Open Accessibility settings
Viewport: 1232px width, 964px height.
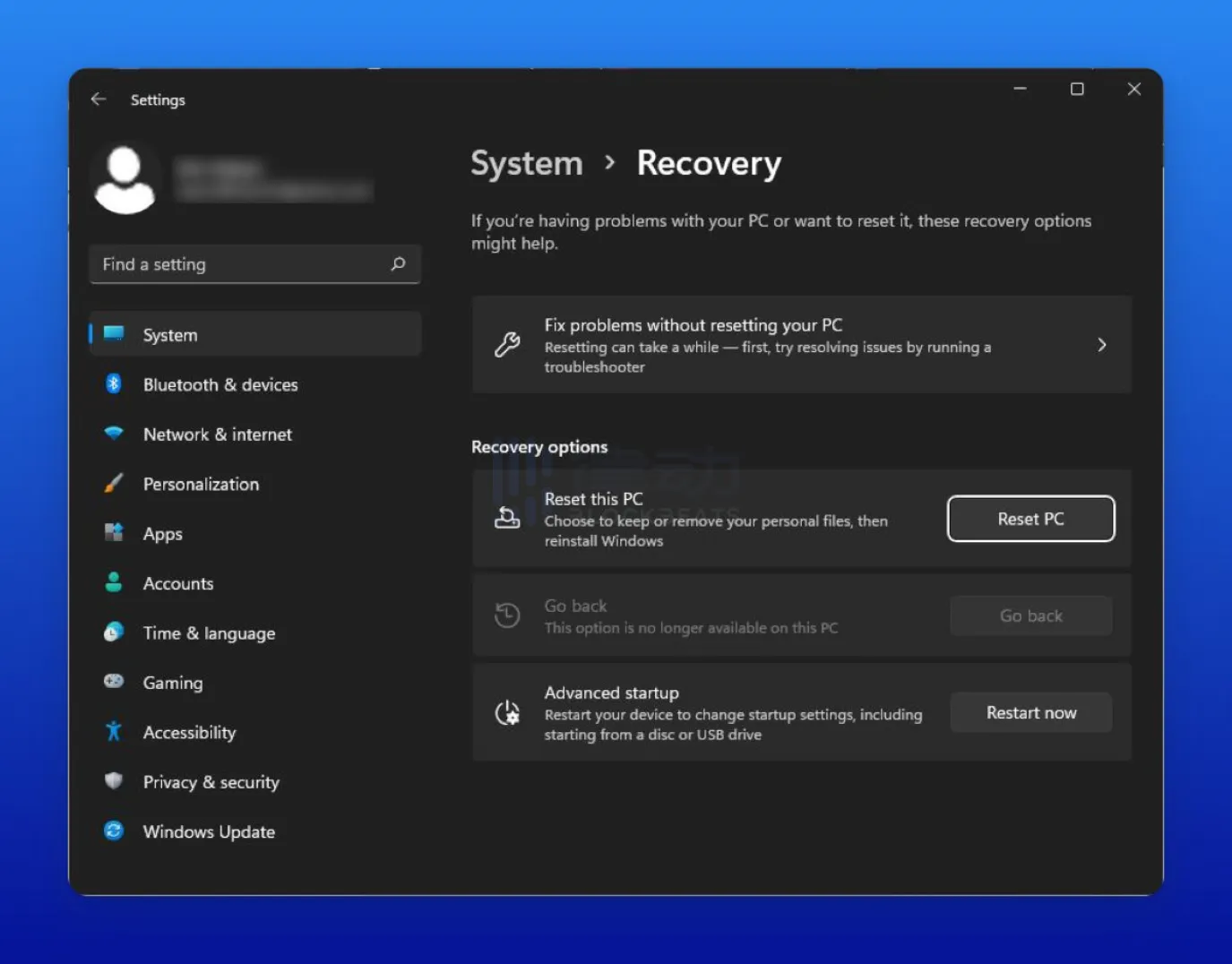(189, 733)
